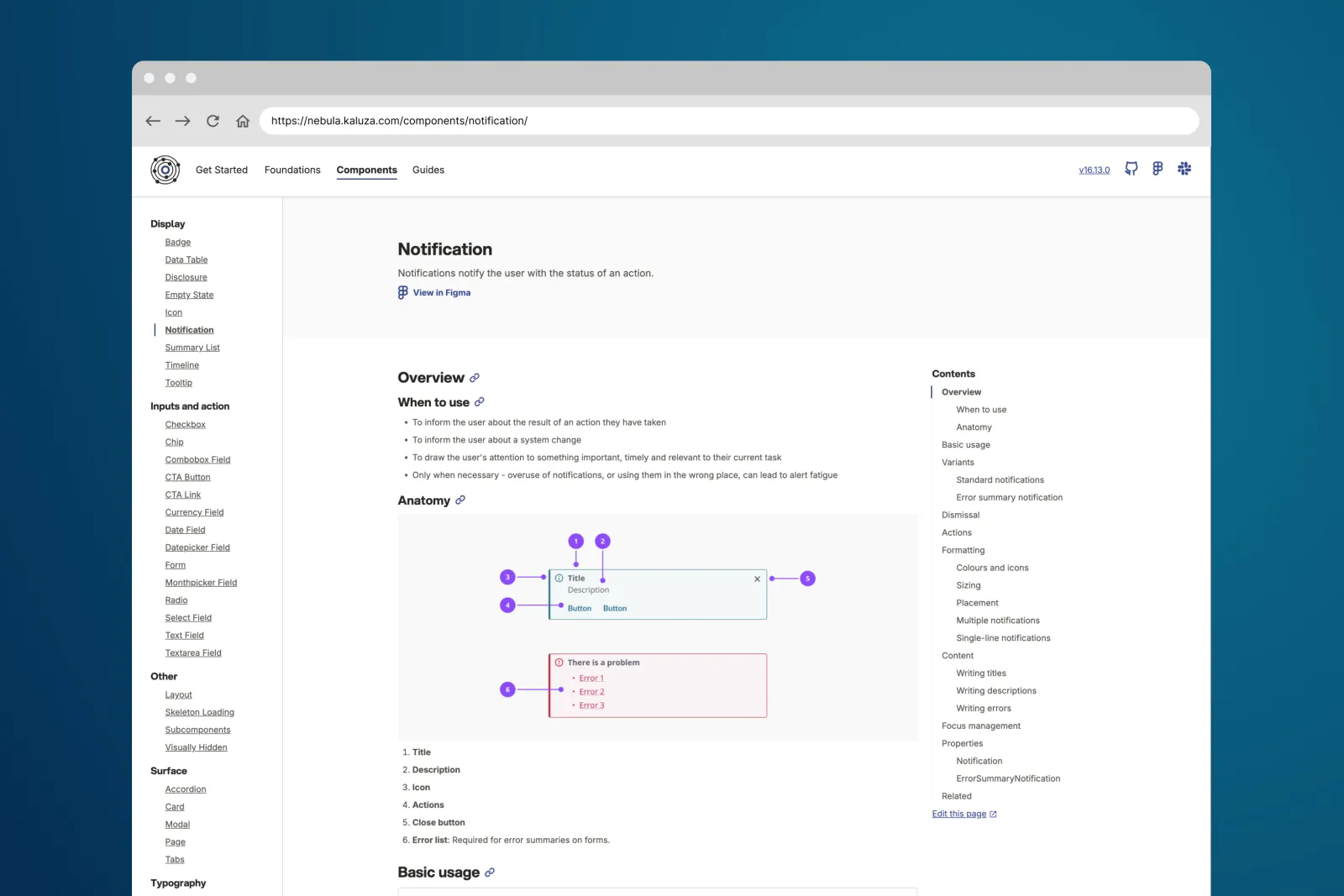Click the browser back arrow
This screenshot has width=1344, height=896.
pos(153,121)
